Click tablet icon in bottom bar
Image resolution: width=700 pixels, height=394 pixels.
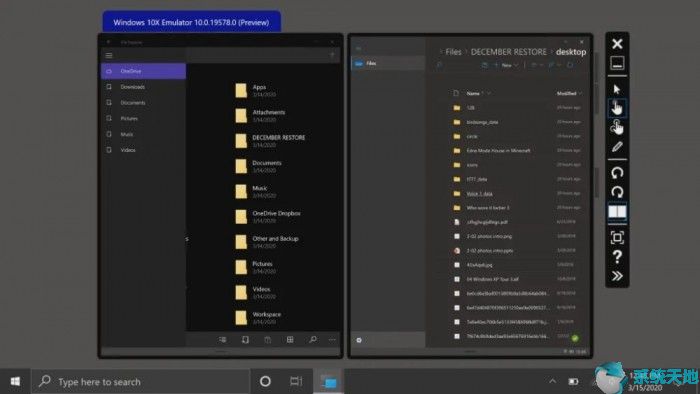[x=245, y=340]
